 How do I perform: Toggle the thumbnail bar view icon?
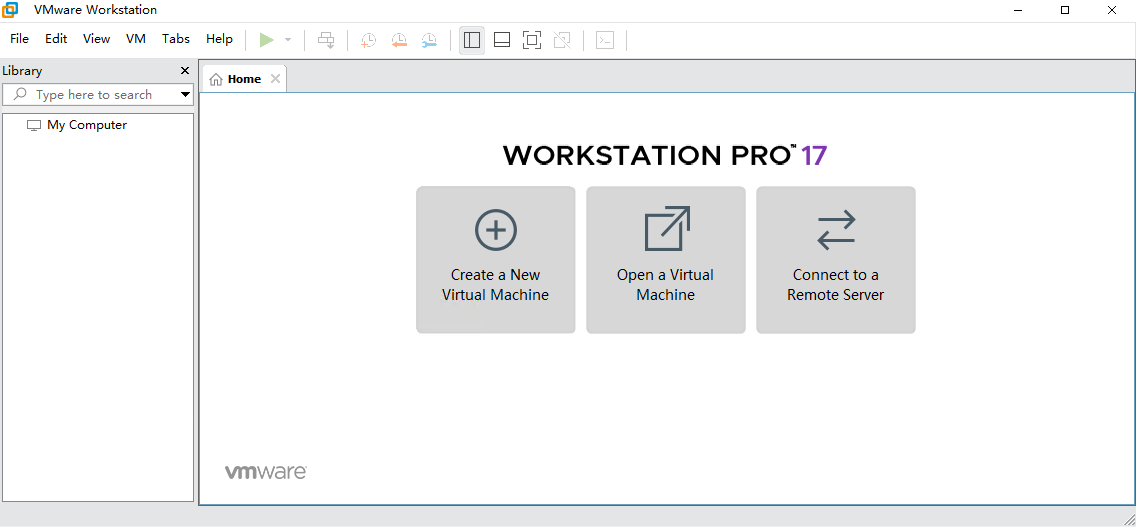click(502, 40)
